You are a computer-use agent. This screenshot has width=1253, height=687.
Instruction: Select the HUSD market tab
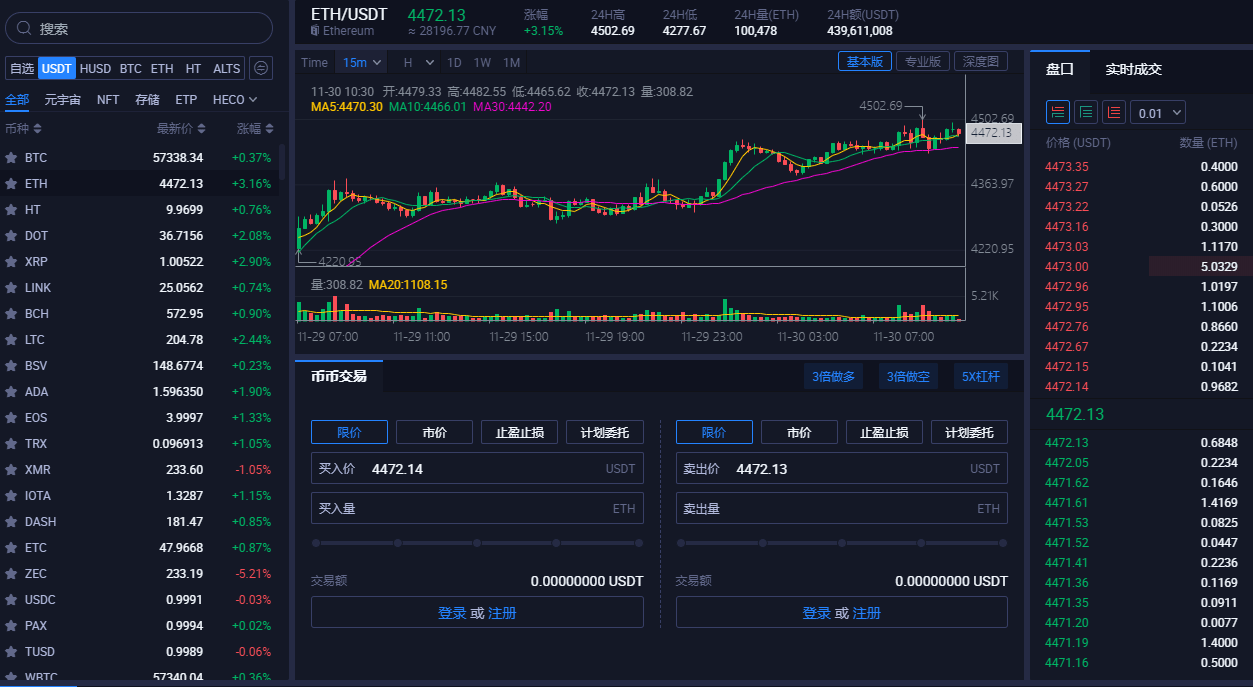point(96,68)
